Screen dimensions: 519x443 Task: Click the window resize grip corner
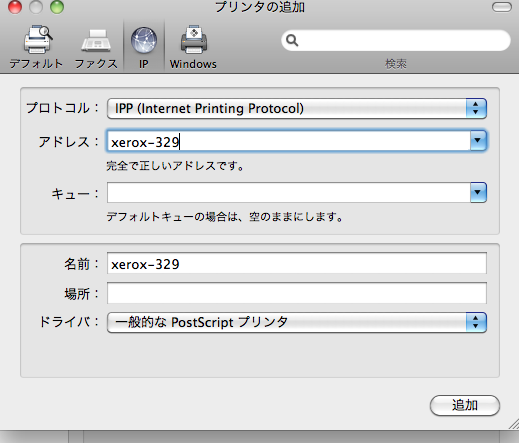(x=514, y=424)
